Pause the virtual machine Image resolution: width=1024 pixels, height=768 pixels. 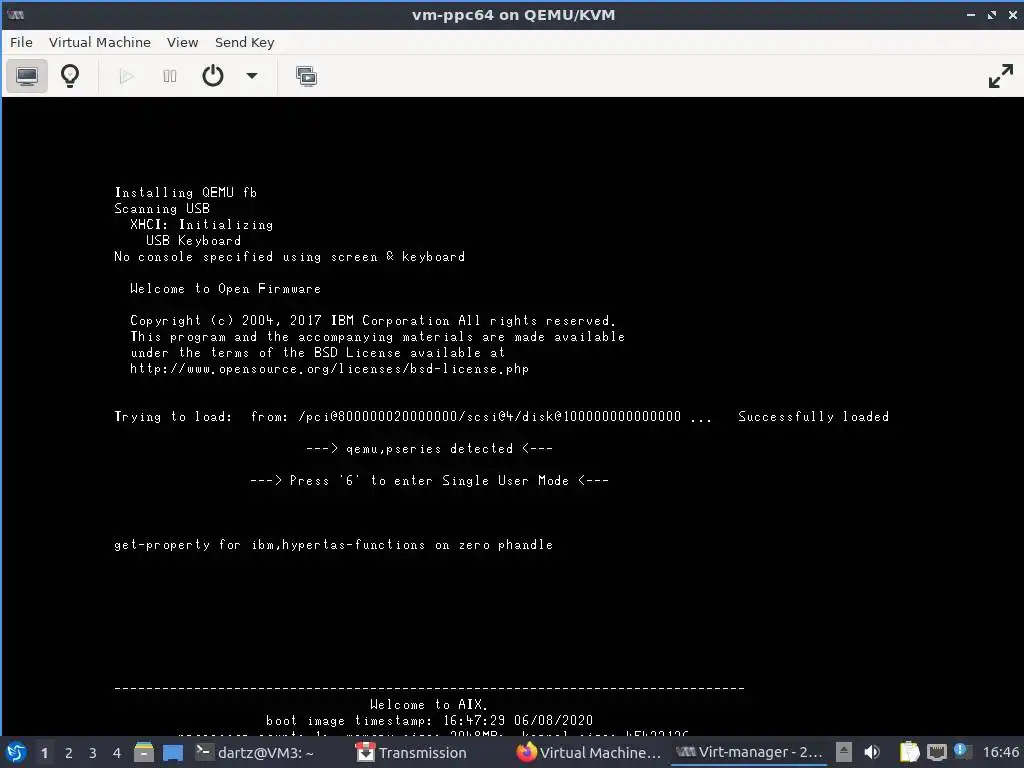(x=169, y=76)
